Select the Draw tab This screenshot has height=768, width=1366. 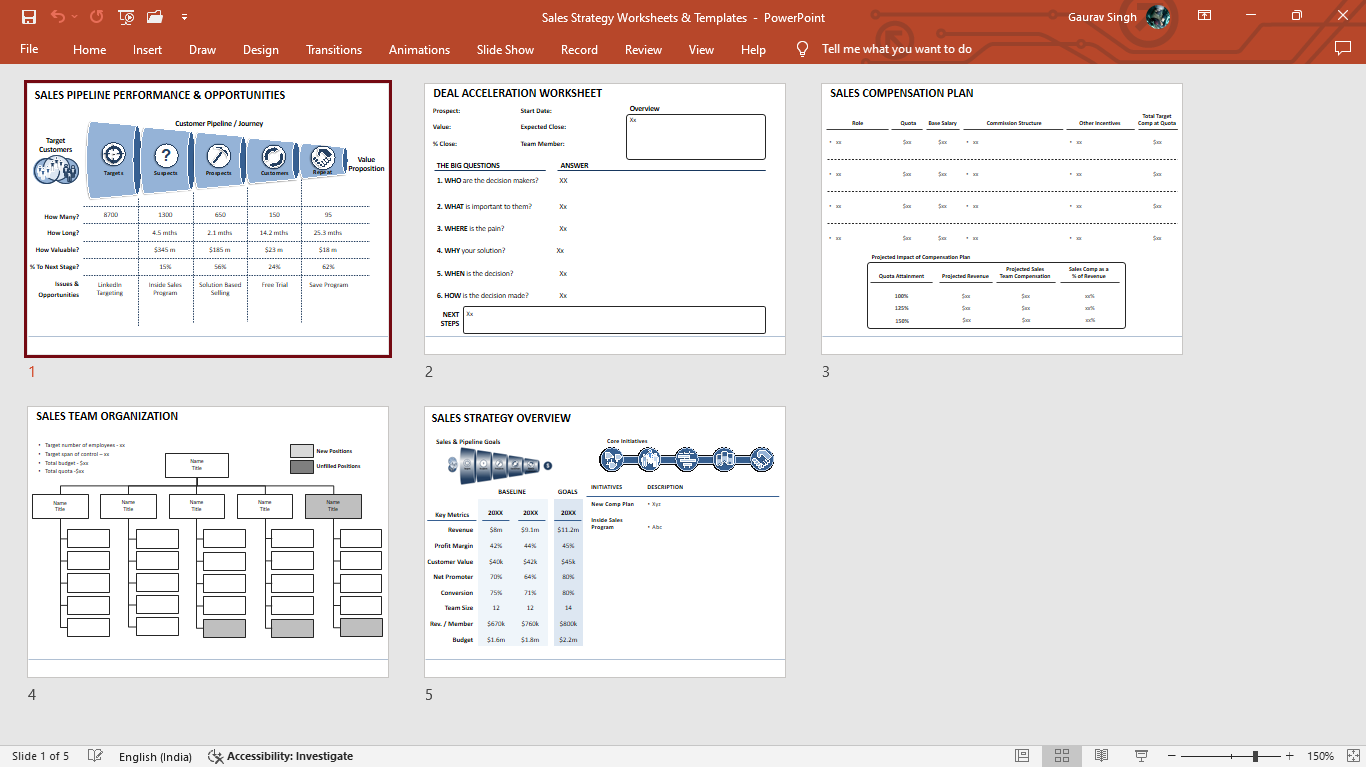(202, 49)
